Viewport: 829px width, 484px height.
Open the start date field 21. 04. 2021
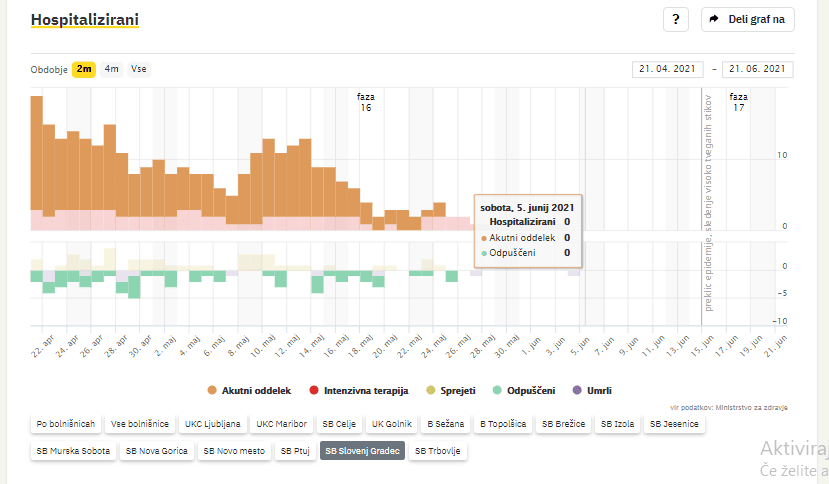click(668, 69)
